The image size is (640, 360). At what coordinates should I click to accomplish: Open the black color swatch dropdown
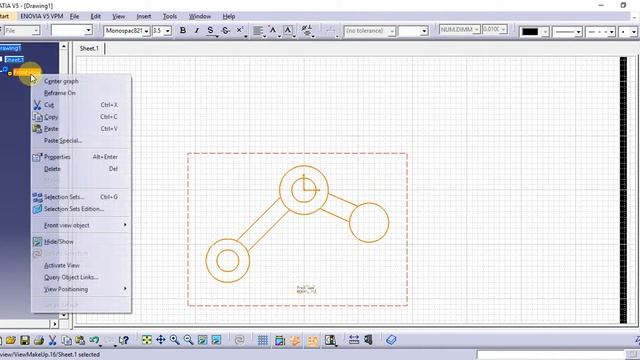(x=545, y=31)
